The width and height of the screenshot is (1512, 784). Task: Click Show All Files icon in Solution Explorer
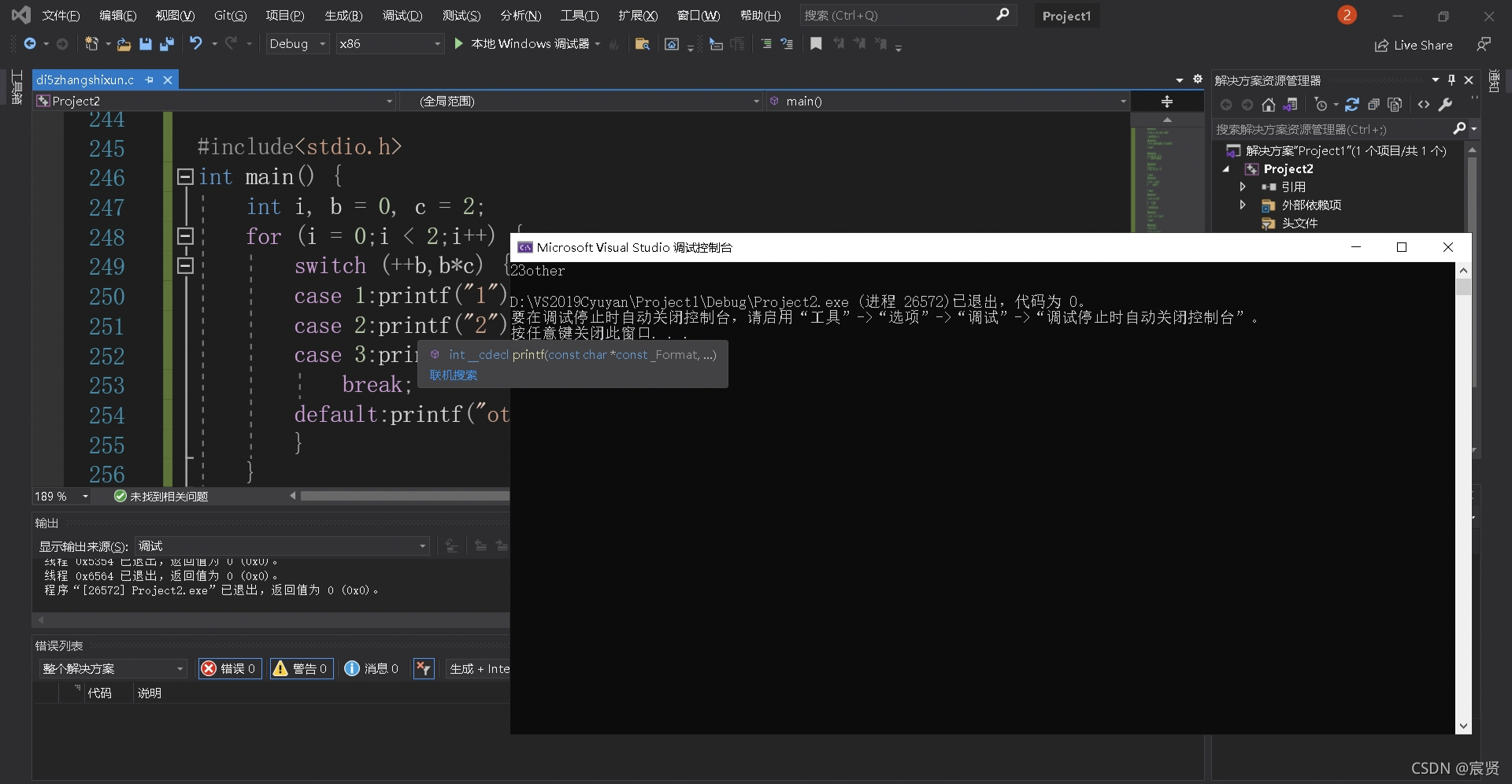tap(1395, 105)
